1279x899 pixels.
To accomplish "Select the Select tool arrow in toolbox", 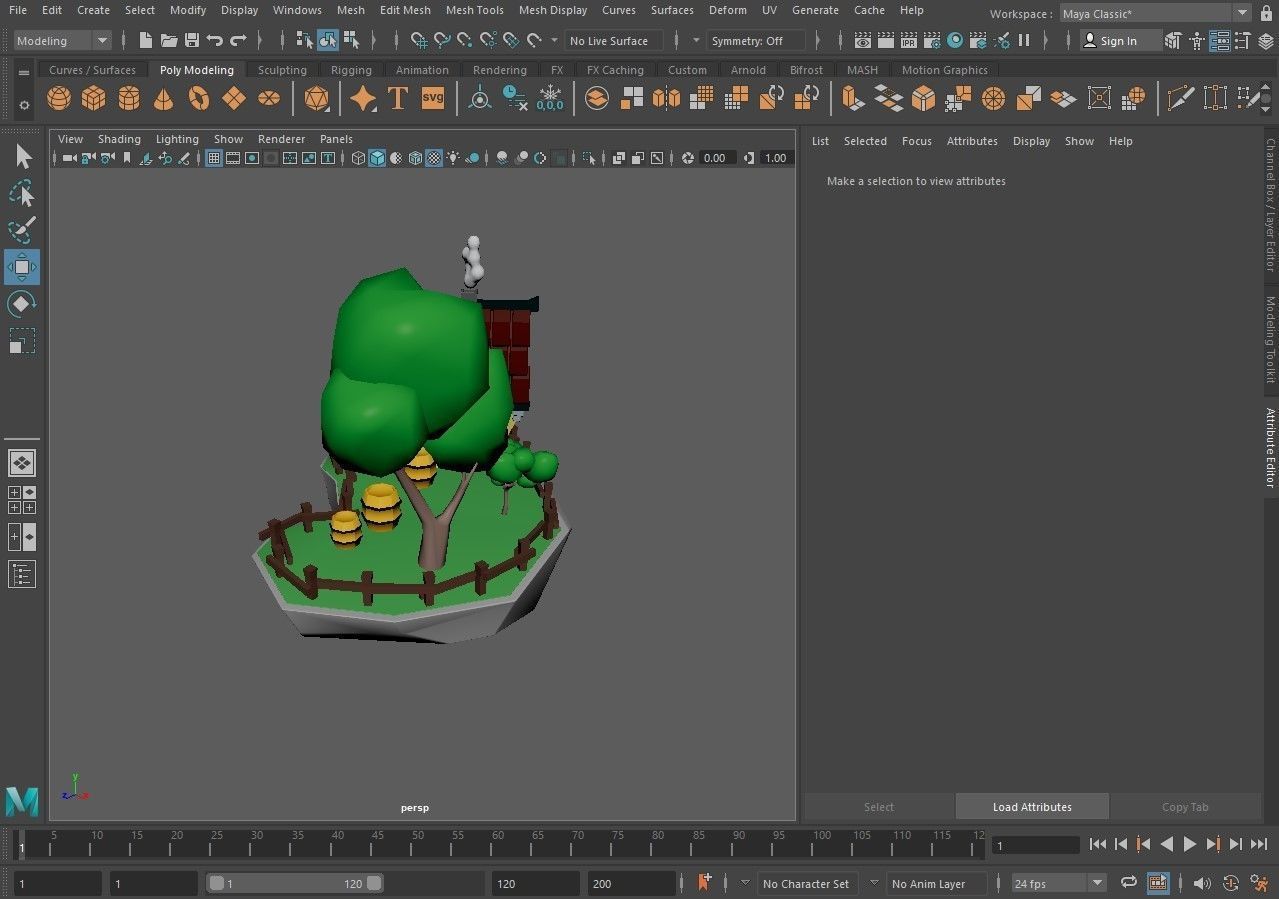I will pos(23,157).
